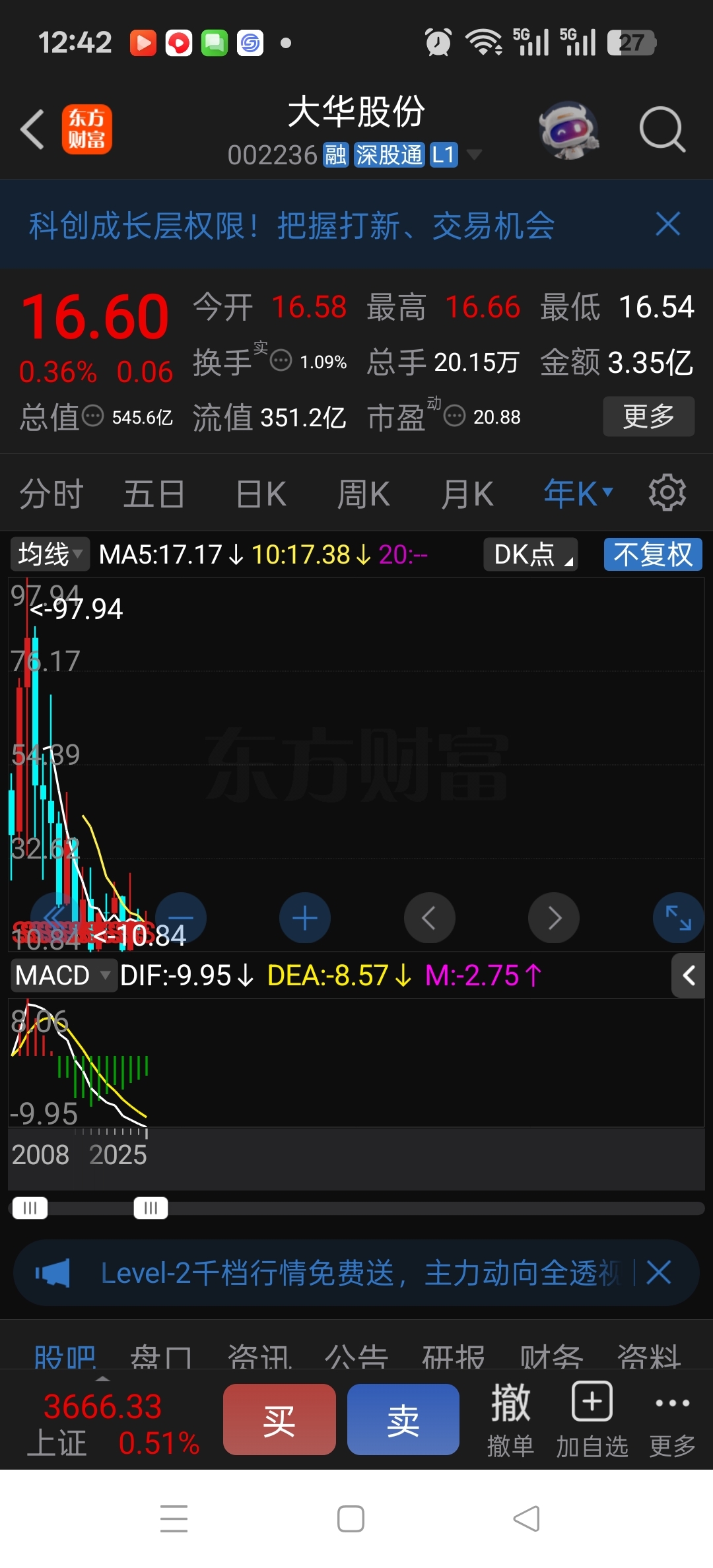Open the 资讯 tab

259,1357
